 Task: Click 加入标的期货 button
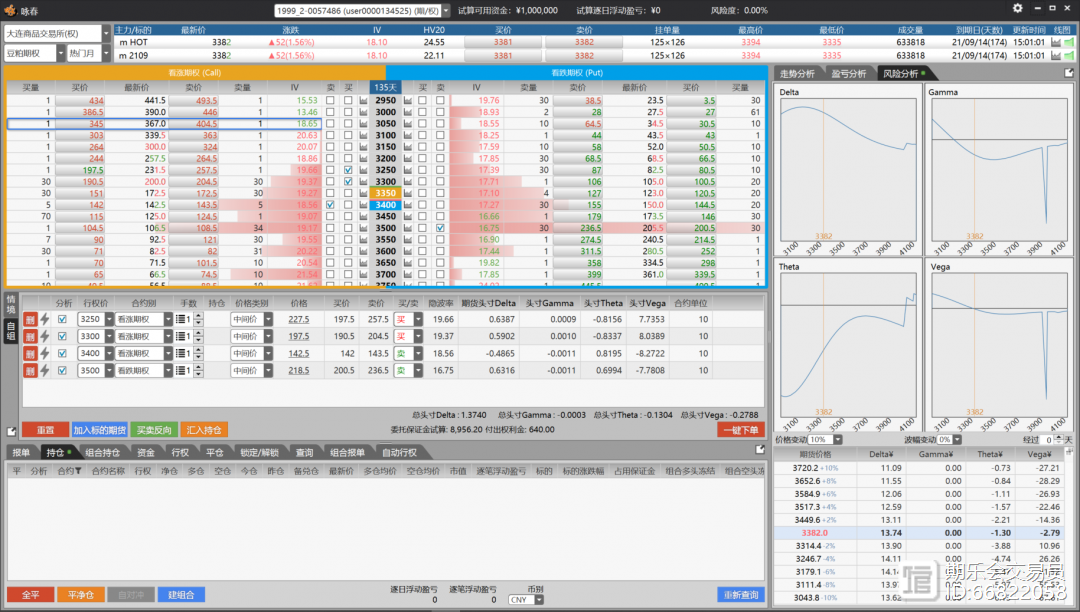[x=100, y=430]
